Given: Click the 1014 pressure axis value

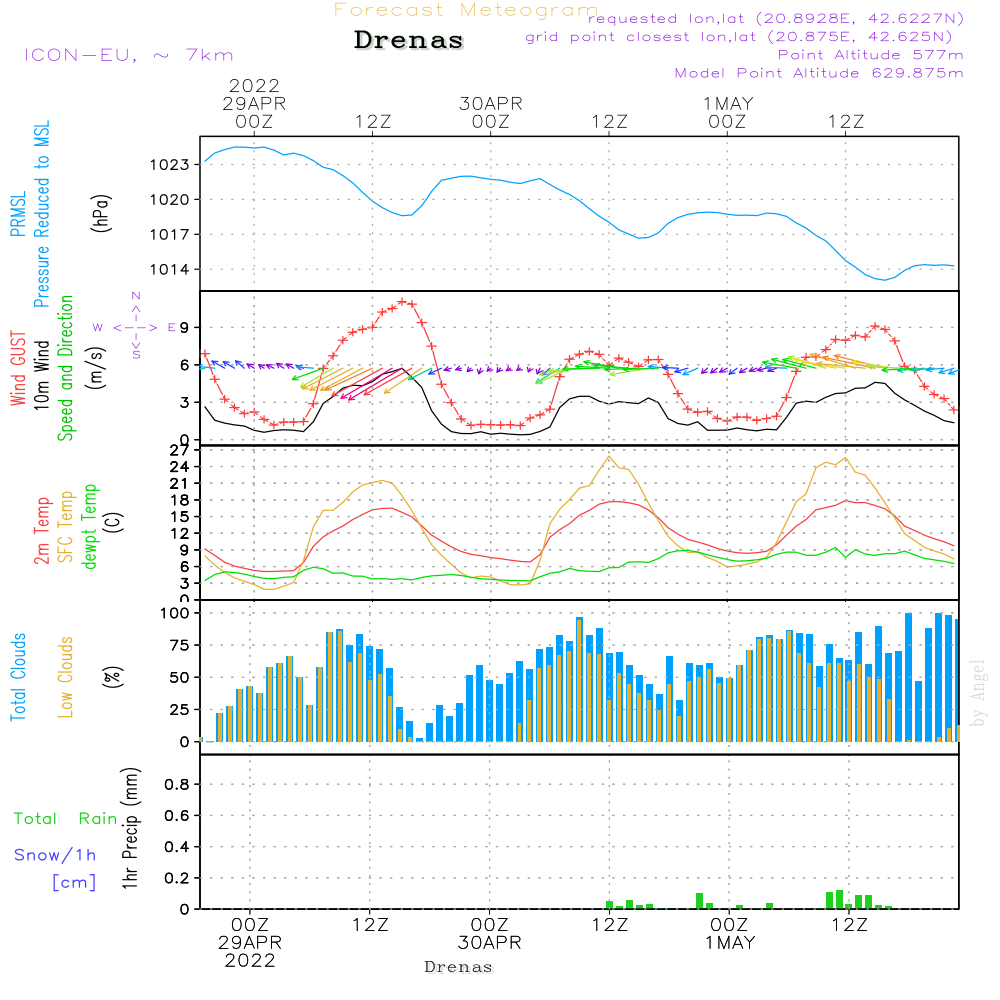Looking at the screenshot, I should (170, 270).
